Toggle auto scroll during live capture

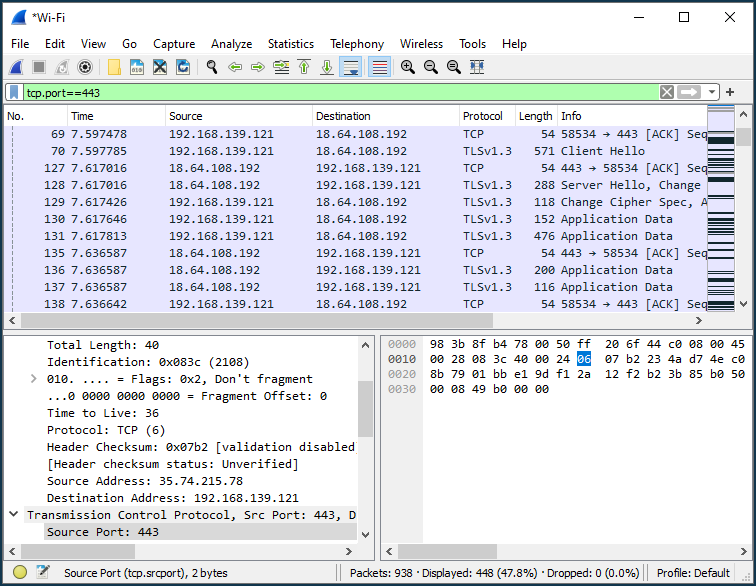tap(351, 67)
